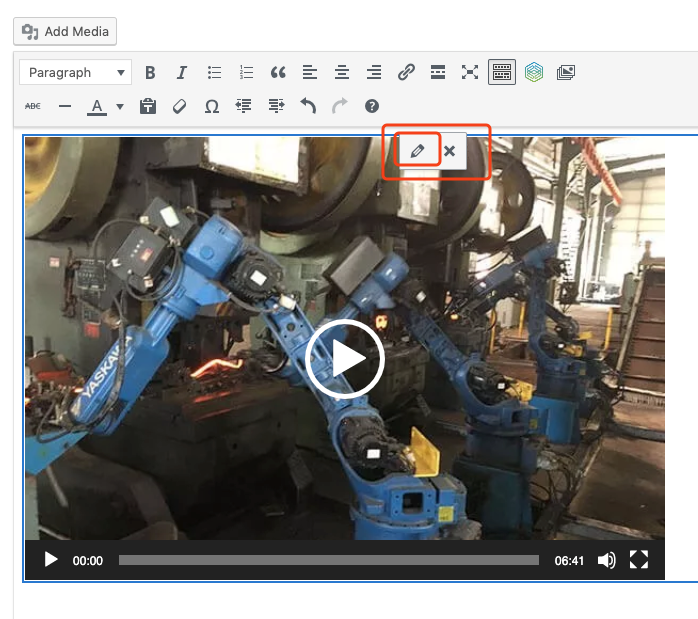
Task: Insert a blockquote
Action: (x=278, y=72)
